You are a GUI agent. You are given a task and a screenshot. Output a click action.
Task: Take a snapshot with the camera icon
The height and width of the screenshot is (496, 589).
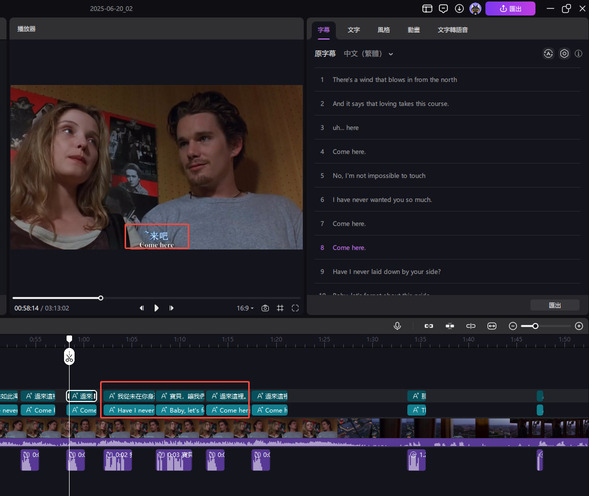265,308
